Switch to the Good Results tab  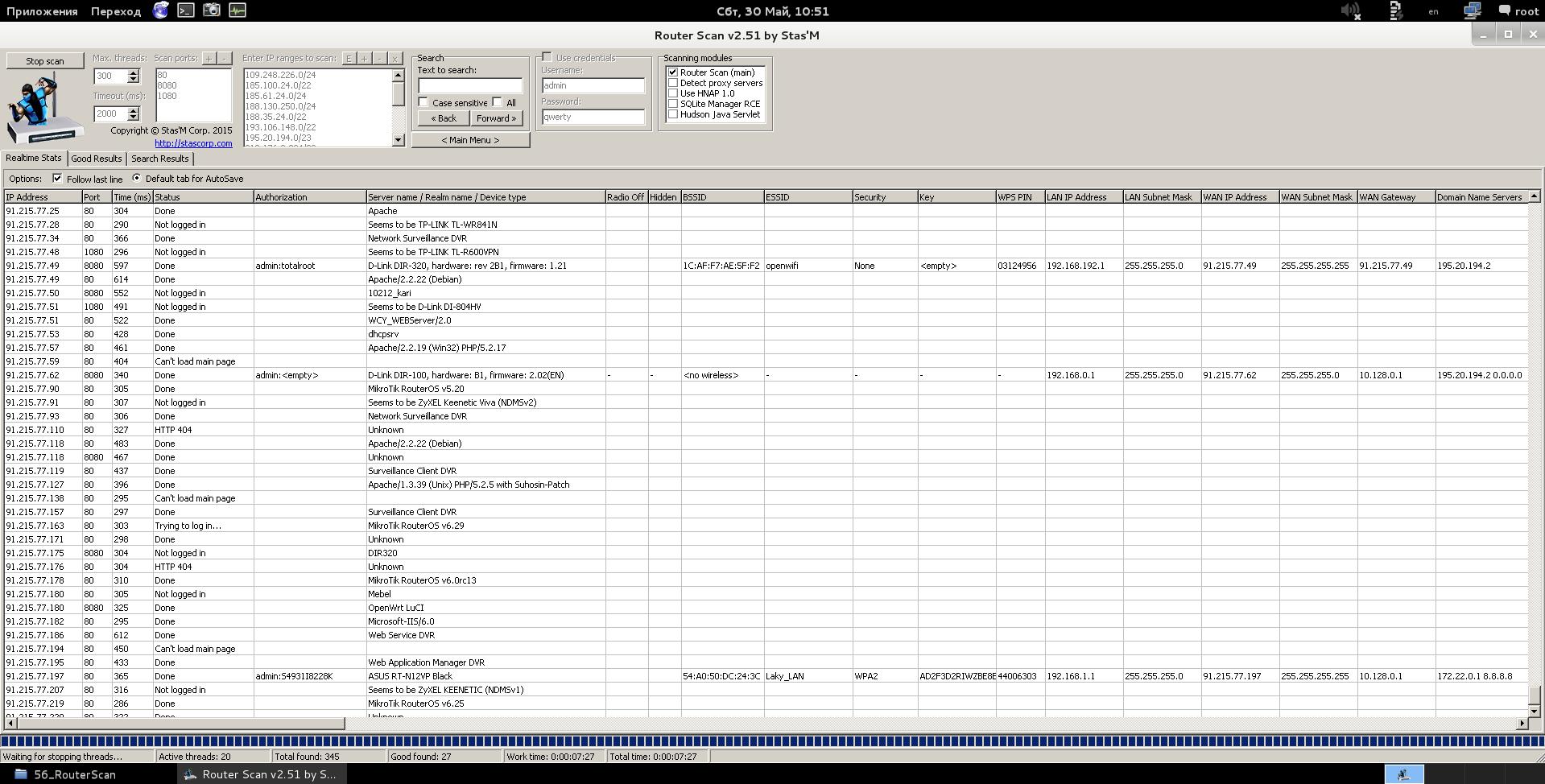pos(97,159)
